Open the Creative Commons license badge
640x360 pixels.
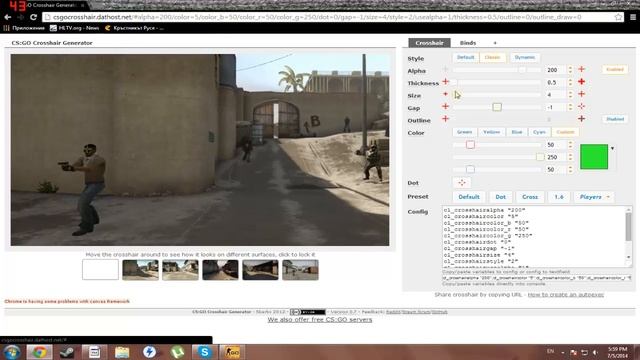point(308,312)
